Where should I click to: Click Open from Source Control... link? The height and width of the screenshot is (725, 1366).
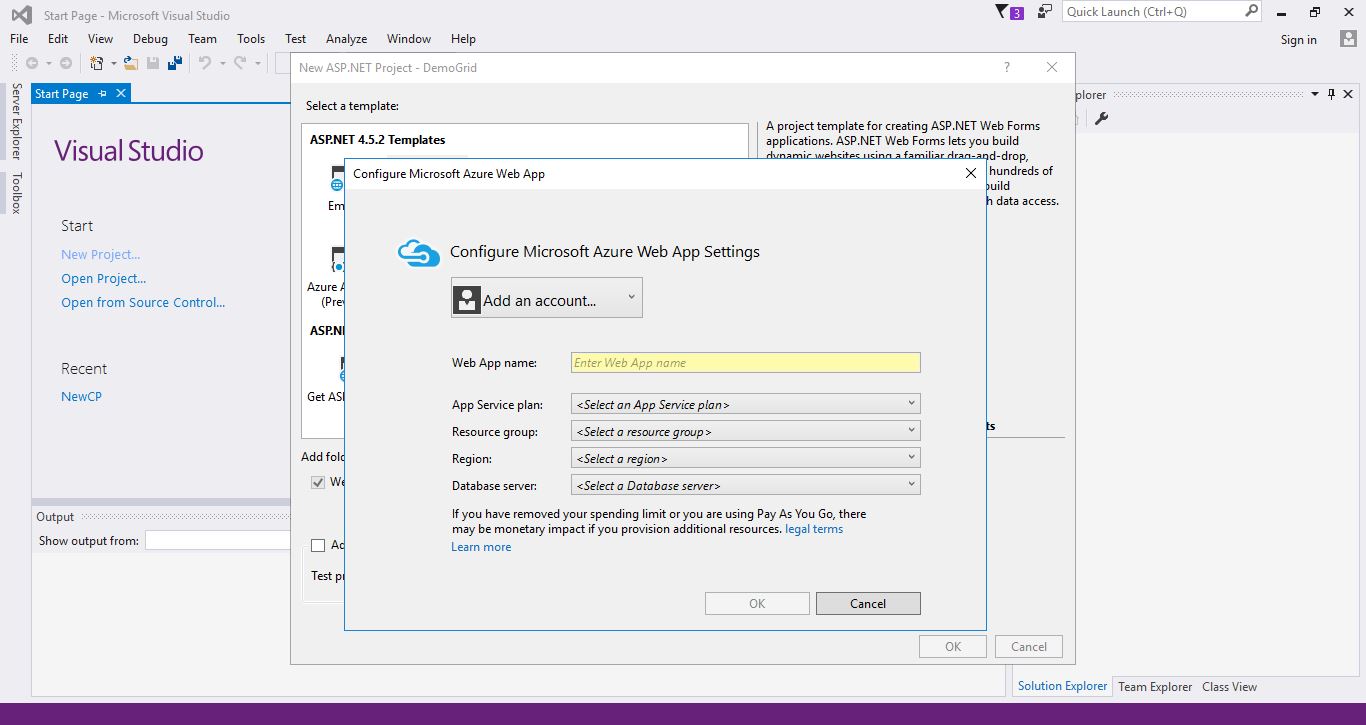[143, 303]
